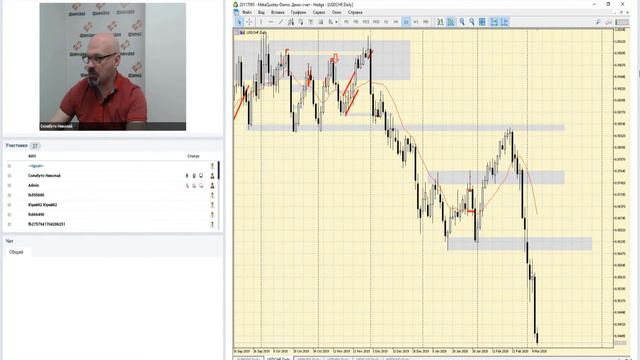Viewport: 640px width, 360px height.
Task: Set timeframe to H1
Action: (x=386, y=22)
